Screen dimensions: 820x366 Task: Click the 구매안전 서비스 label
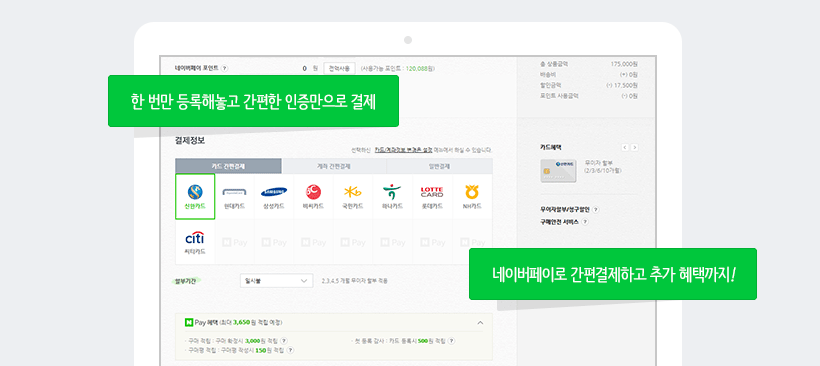(x=560, y=222)
